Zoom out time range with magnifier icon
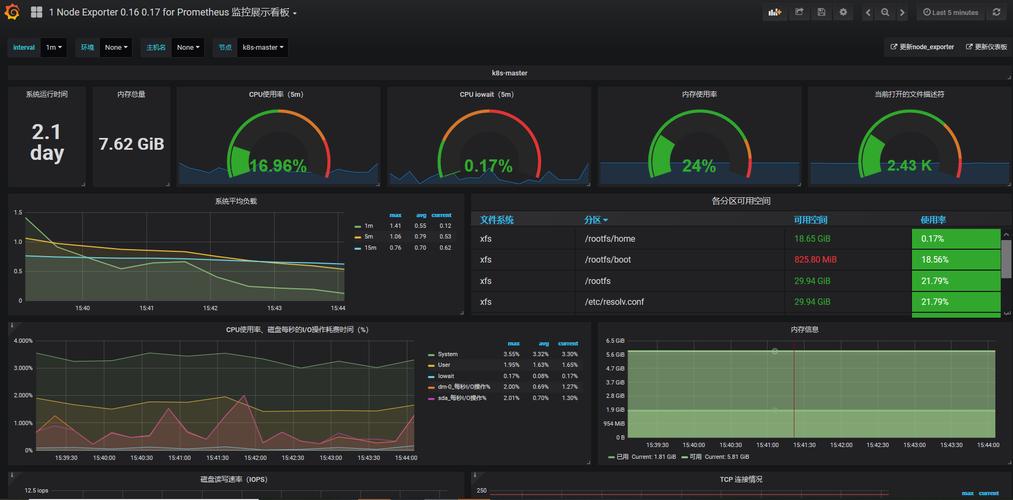Image resolution: width=1013 pixels, height=500 pixels. (x=885, y=13)
